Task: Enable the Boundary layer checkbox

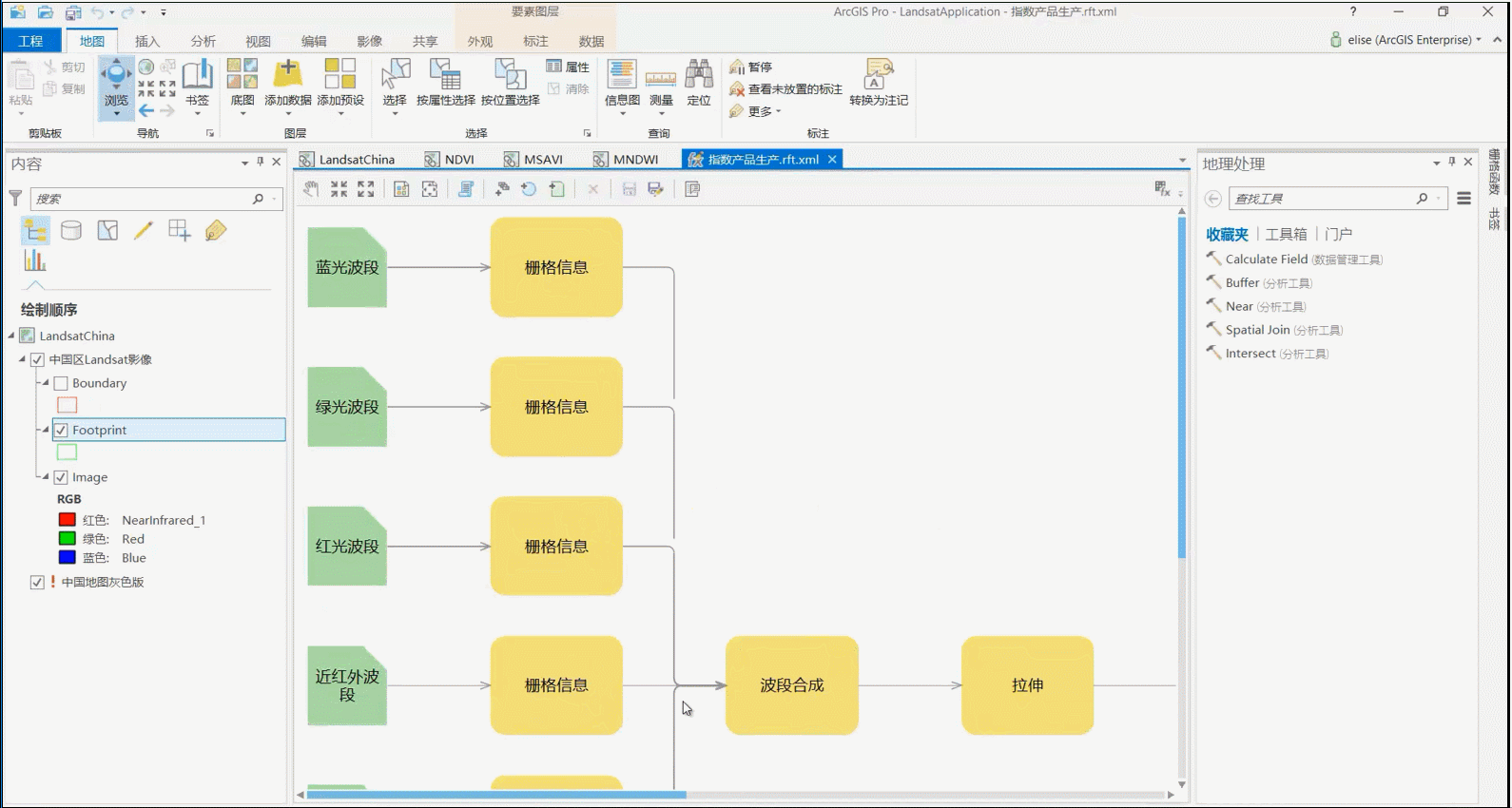Action: [x=61, y=383]
